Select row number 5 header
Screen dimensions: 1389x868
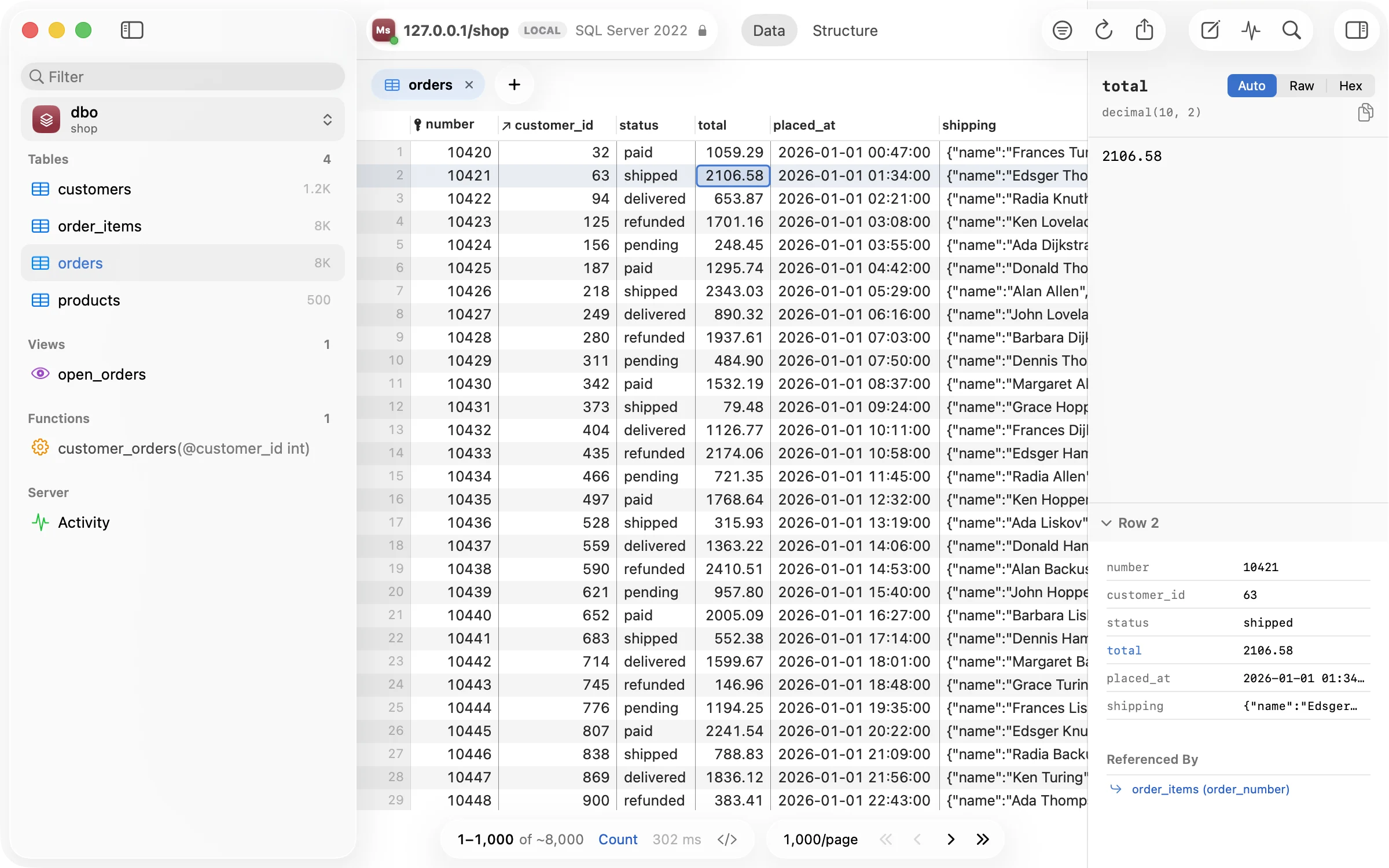coord(384,245)
